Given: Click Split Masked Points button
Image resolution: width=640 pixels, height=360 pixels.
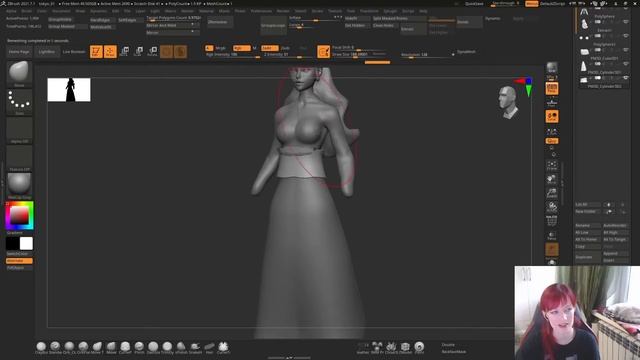Looking at the screenshot, I should [399, 18].
